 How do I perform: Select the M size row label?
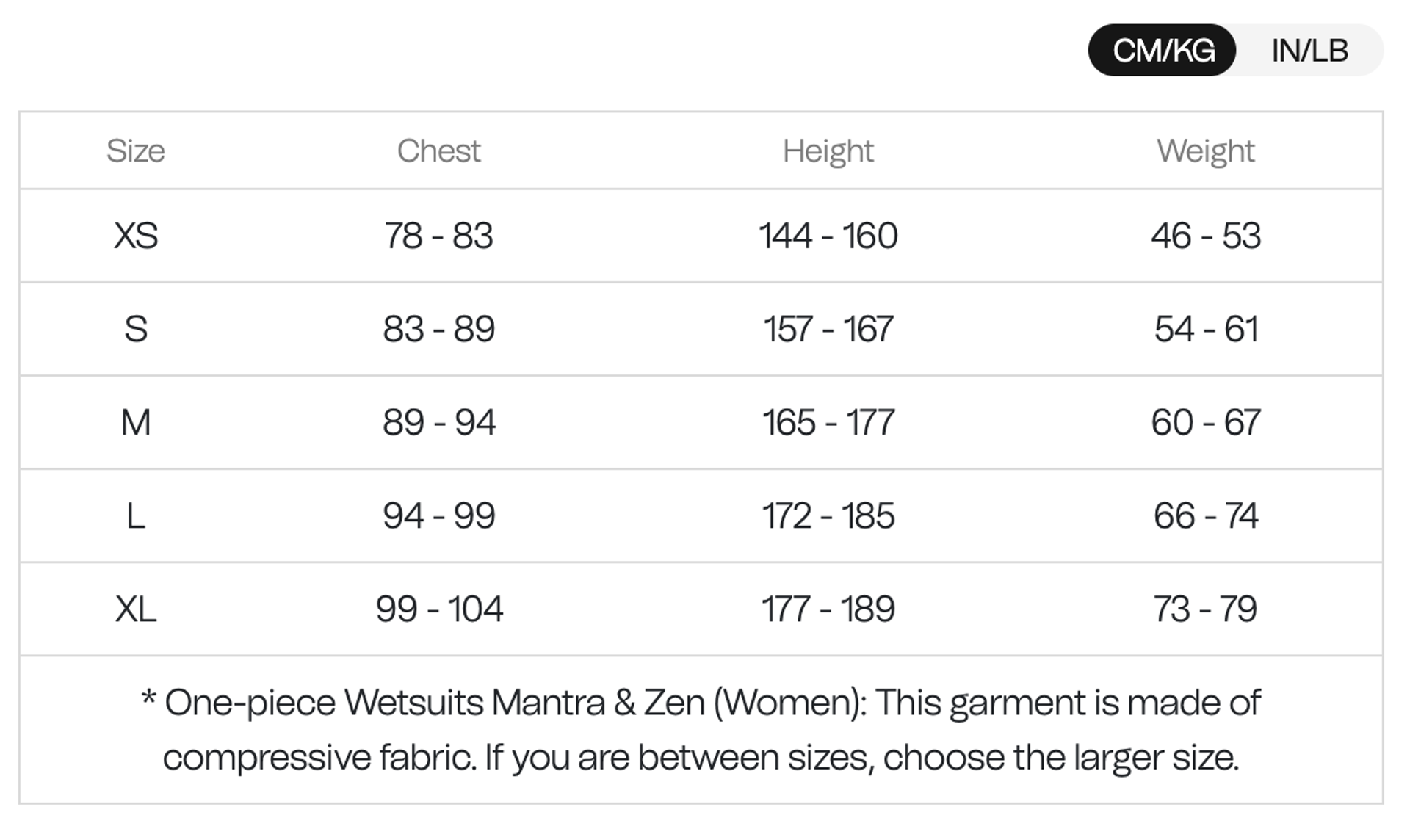136,422
